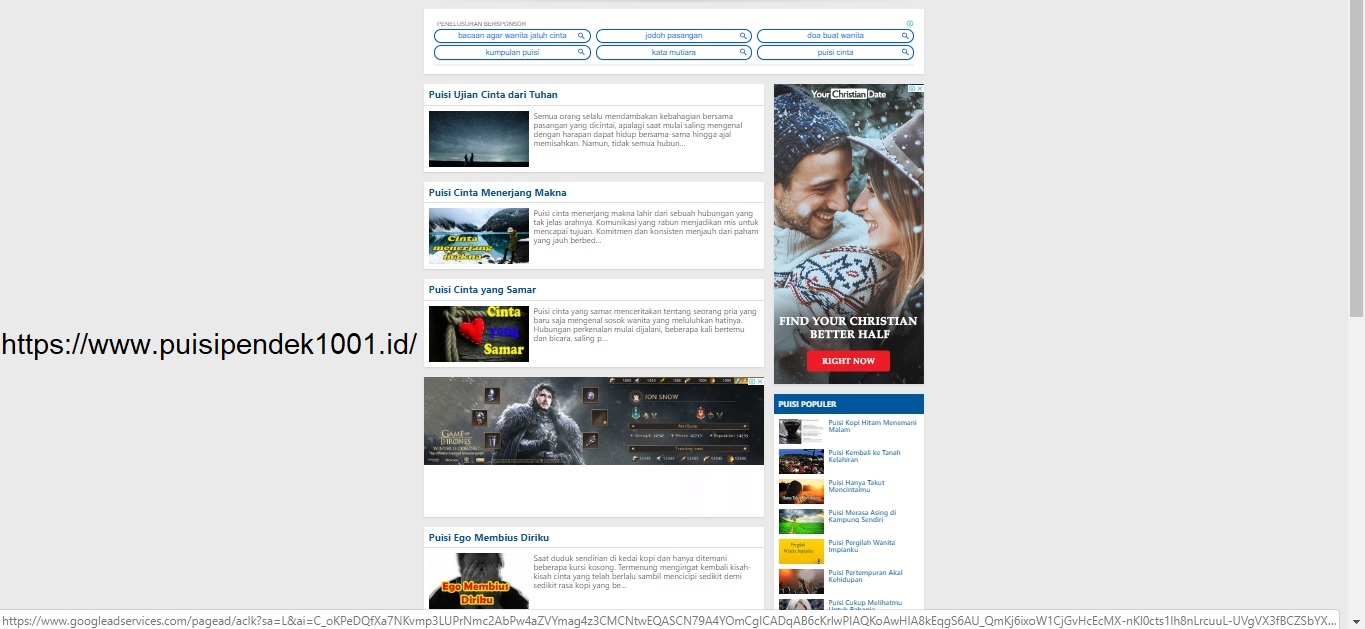1365x629 pixels.
Task: Click Kembali ke Tanah Kelahiran thumbnail
Action: point(801,461)
